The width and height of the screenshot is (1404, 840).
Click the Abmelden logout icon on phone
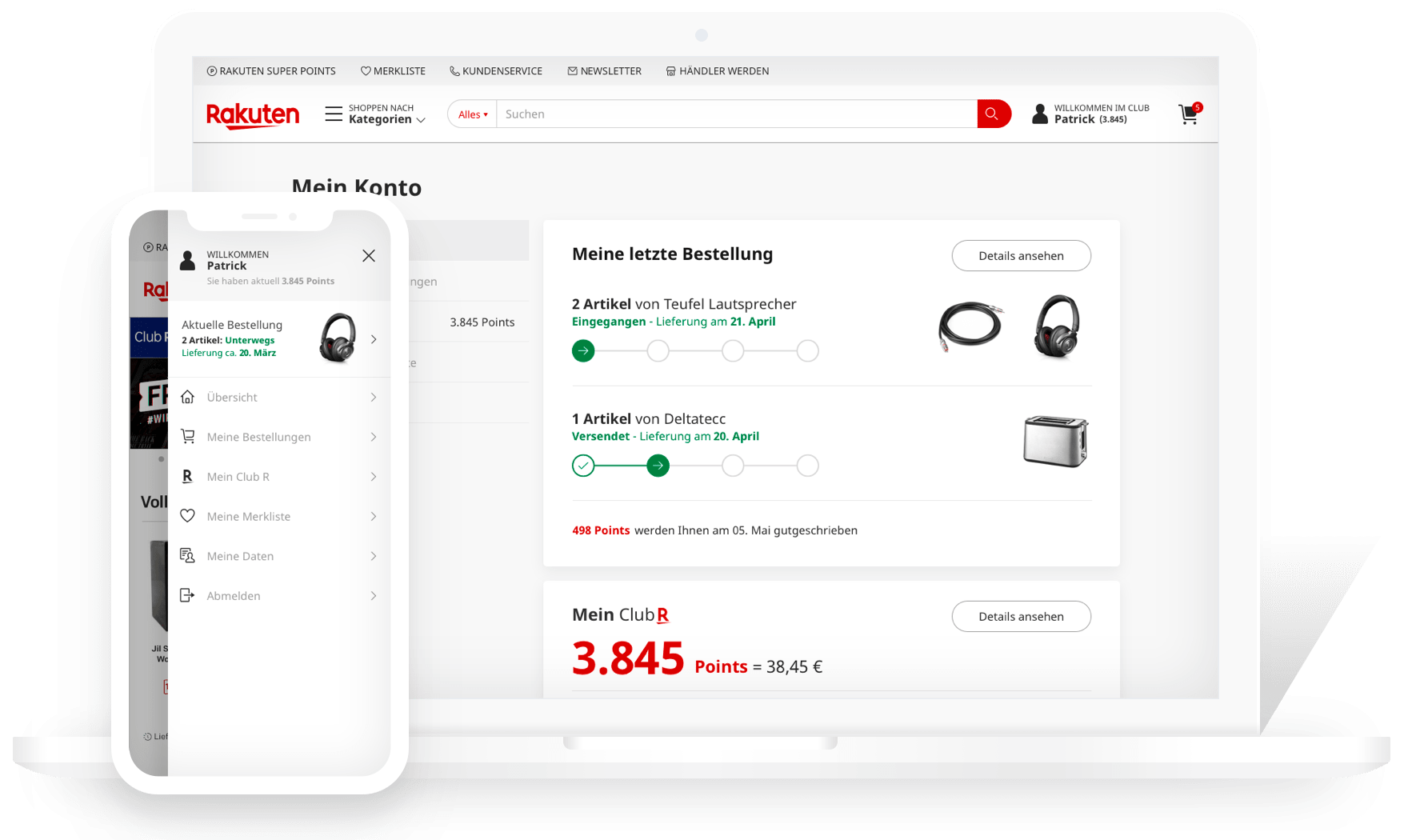[x=187, y=595]
